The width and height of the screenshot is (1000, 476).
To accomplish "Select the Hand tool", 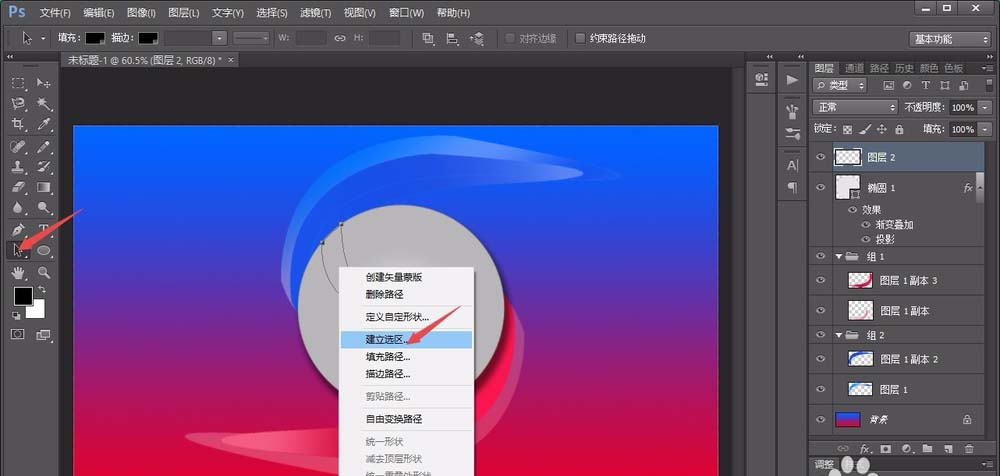I will click(x=18, y=272).
